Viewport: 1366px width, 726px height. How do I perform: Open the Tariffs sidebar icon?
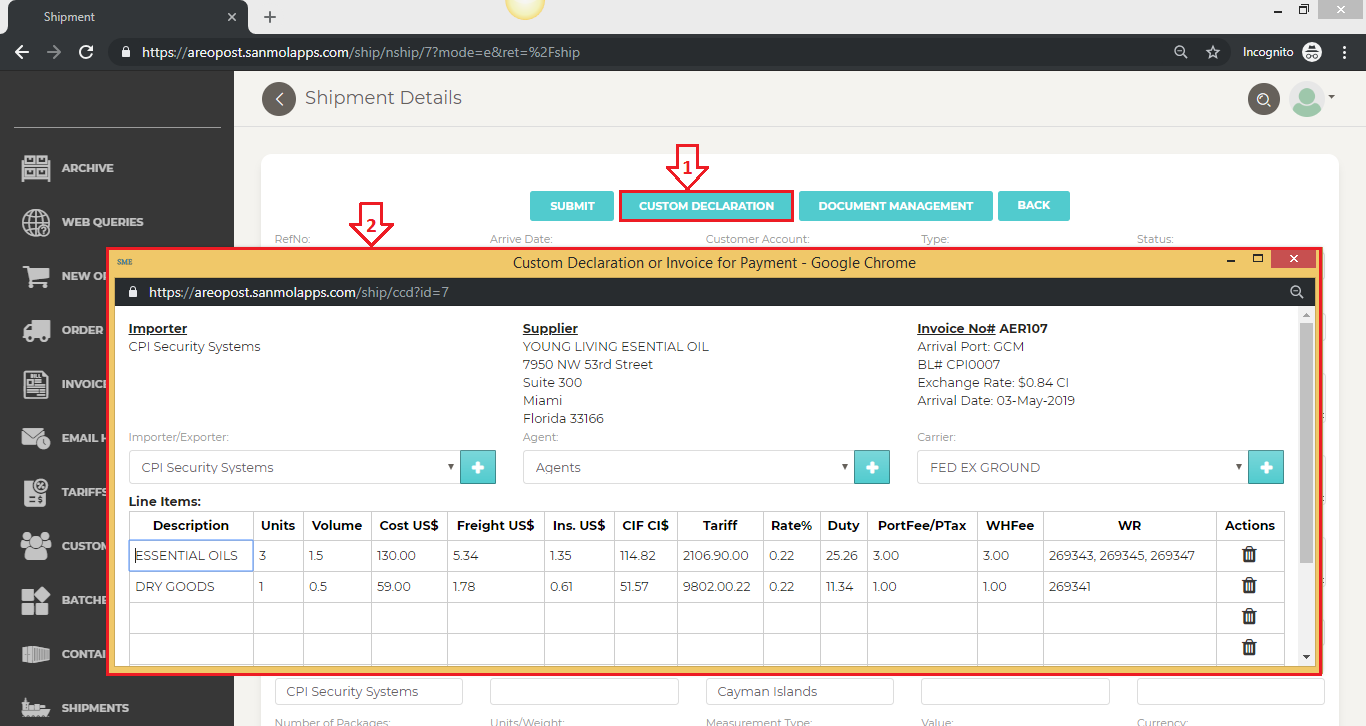[x=36, y=492]
